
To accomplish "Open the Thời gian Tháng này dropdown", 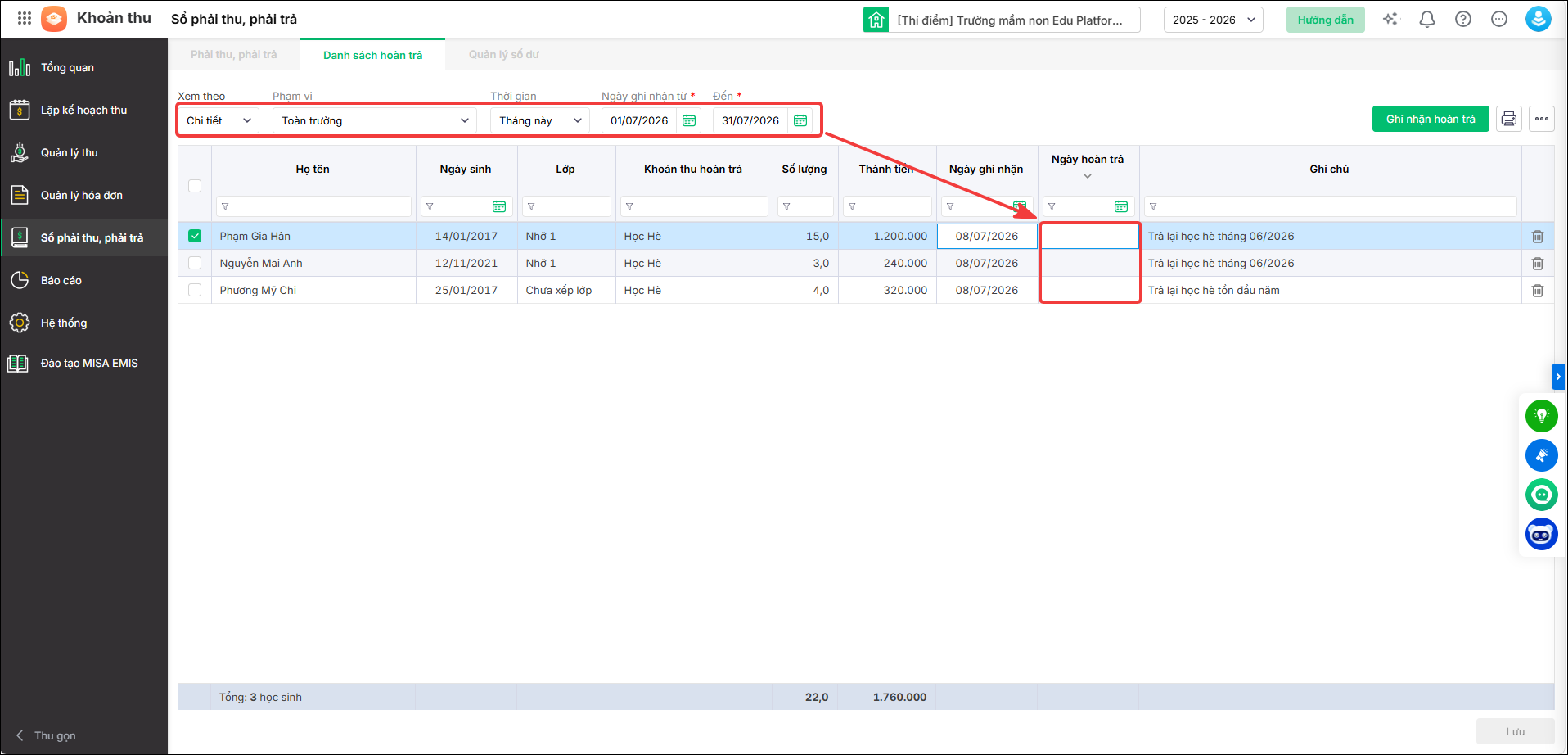I will click(x=540, y=120).
